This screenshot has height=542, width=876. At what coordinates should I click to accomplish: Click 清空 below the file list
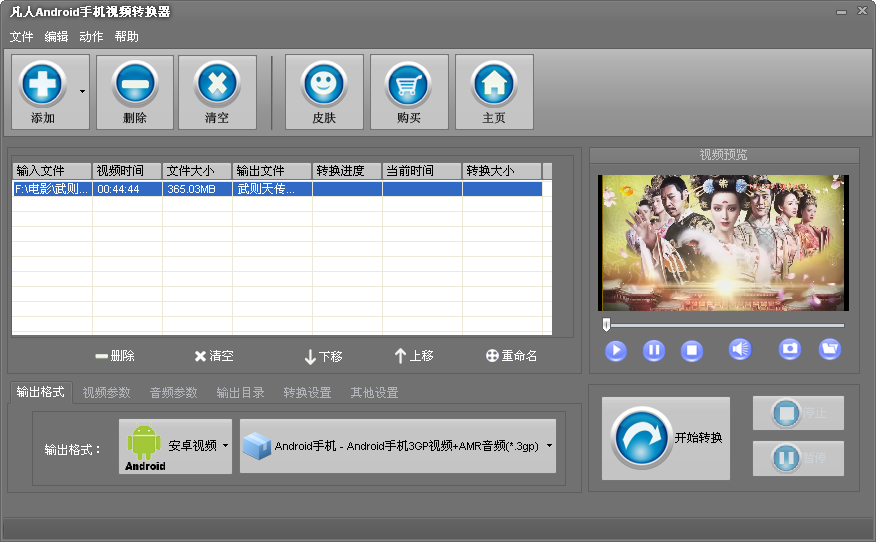coord(214,356)
